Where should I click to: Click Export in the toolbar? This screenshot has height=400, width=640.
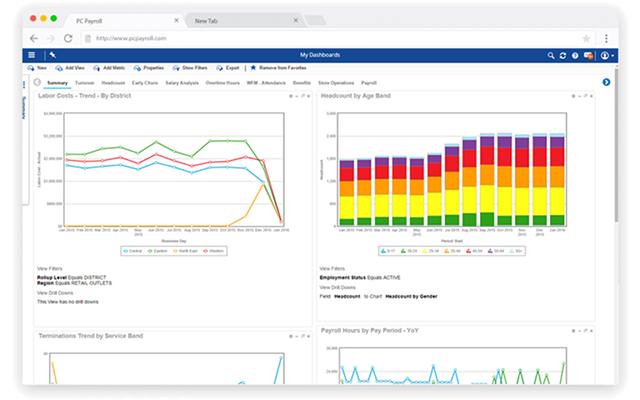(228, 68)
